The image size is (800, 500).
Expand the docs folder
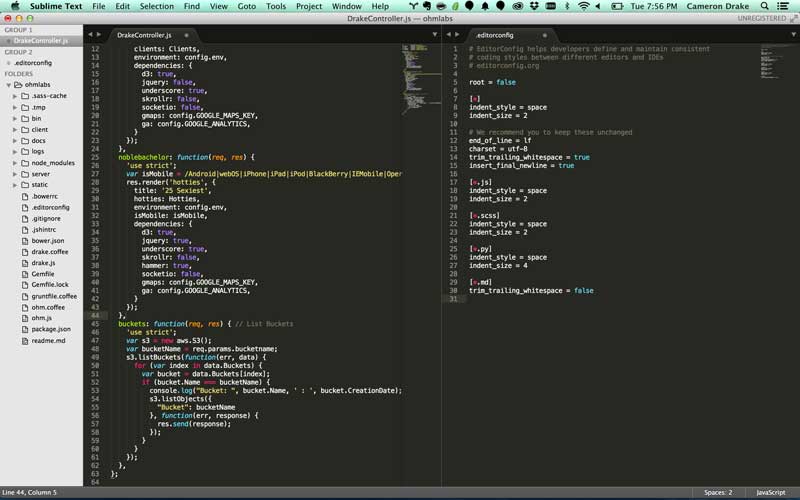(x=15, y=141)
